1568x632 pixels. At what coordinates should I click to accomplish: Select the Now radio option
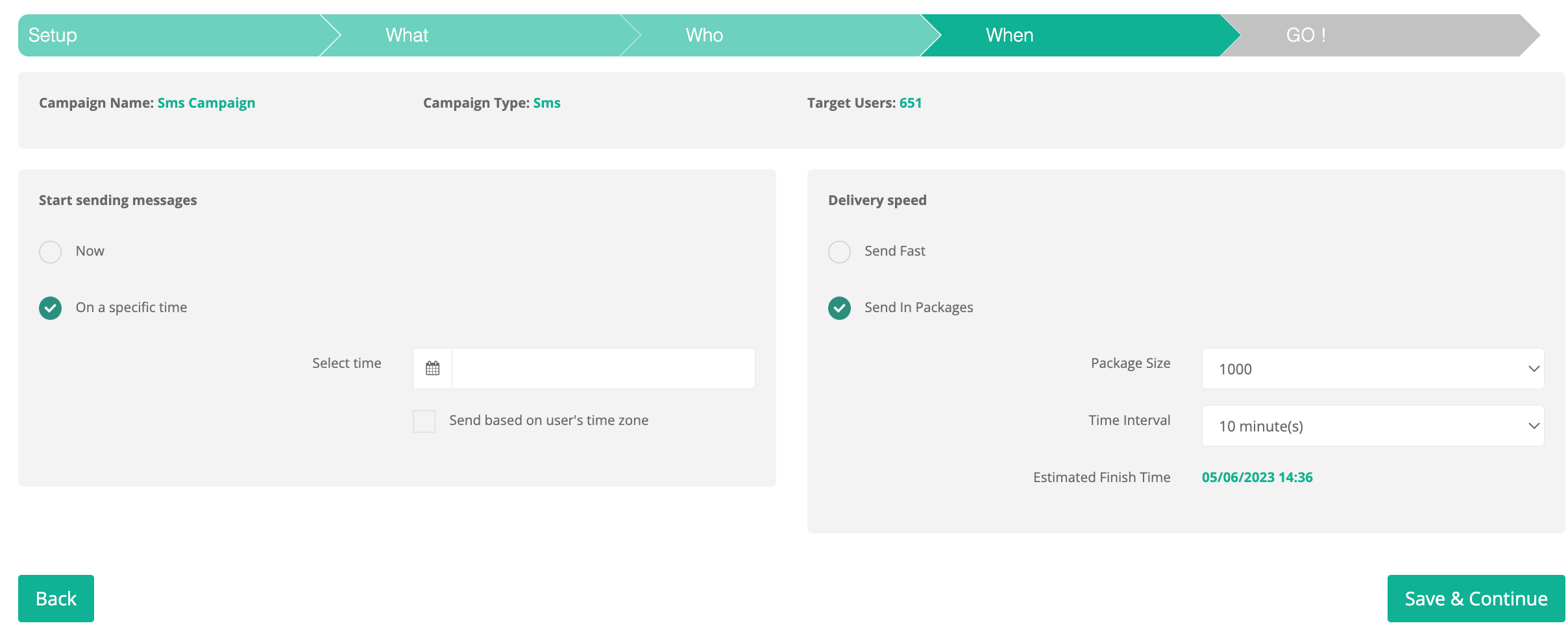(x=51, y=252)
